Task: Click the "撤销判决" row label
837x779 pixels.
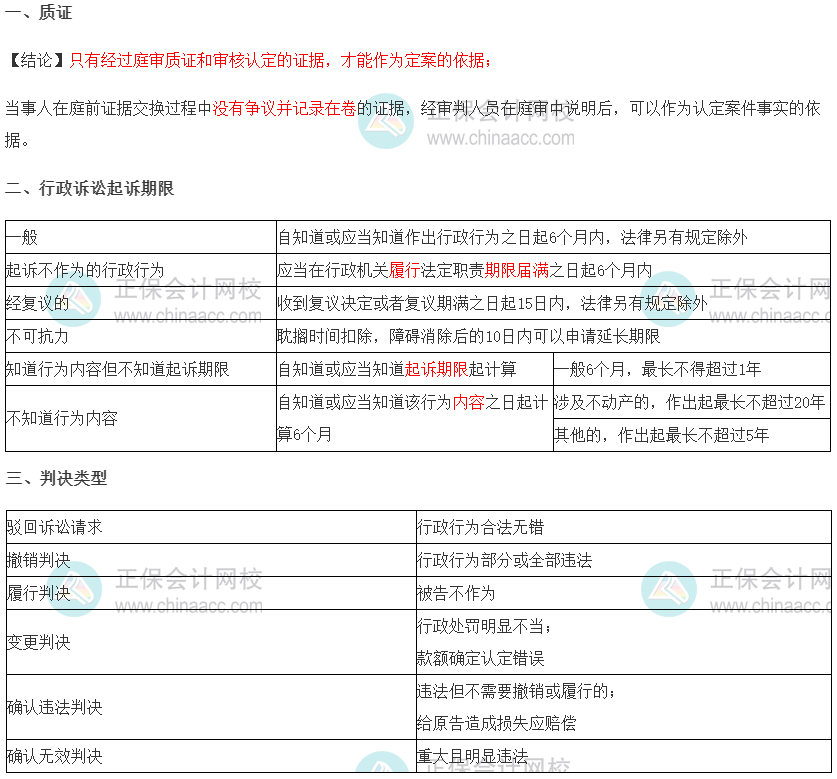Action: (x=38, y=560)
